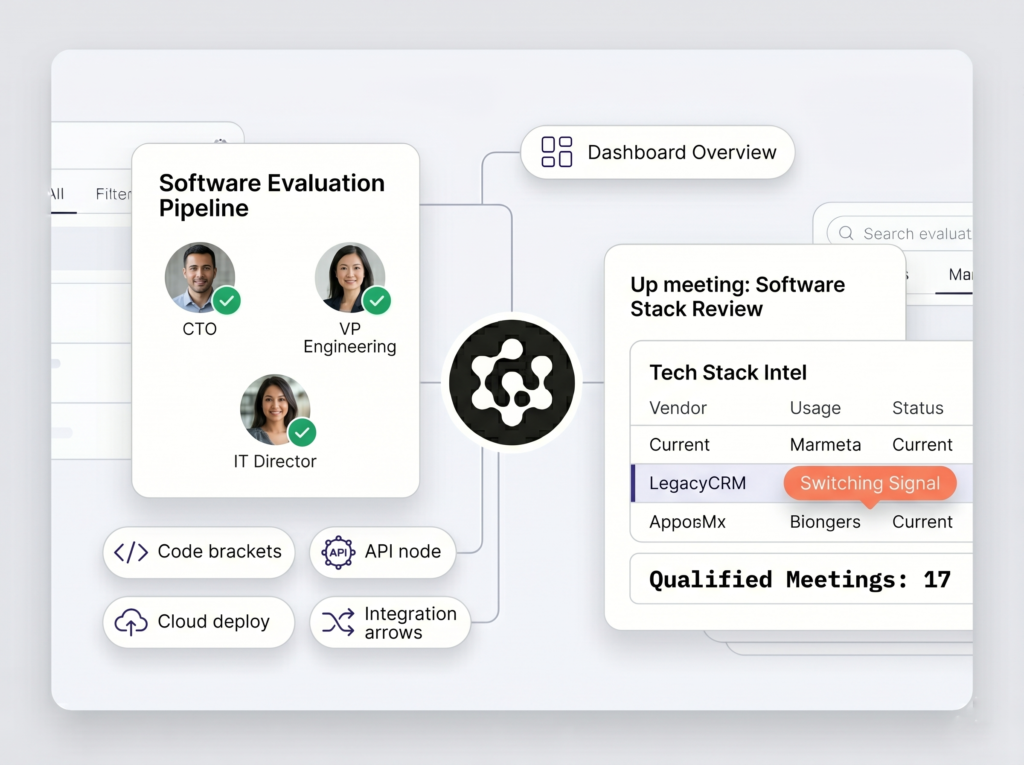Viewport: 1024px width, 765px height.
Task: Click the Usage column header
Action: (815, 408)
